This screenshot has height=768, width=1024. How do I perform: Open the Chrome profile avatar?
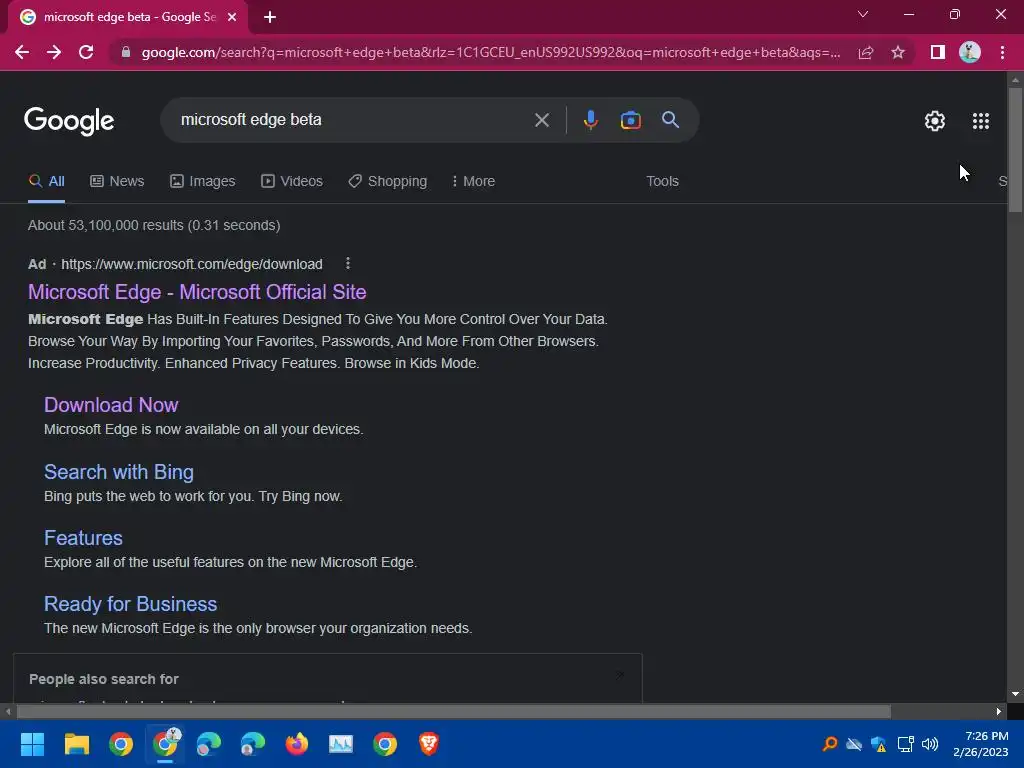tap(970, 52)
